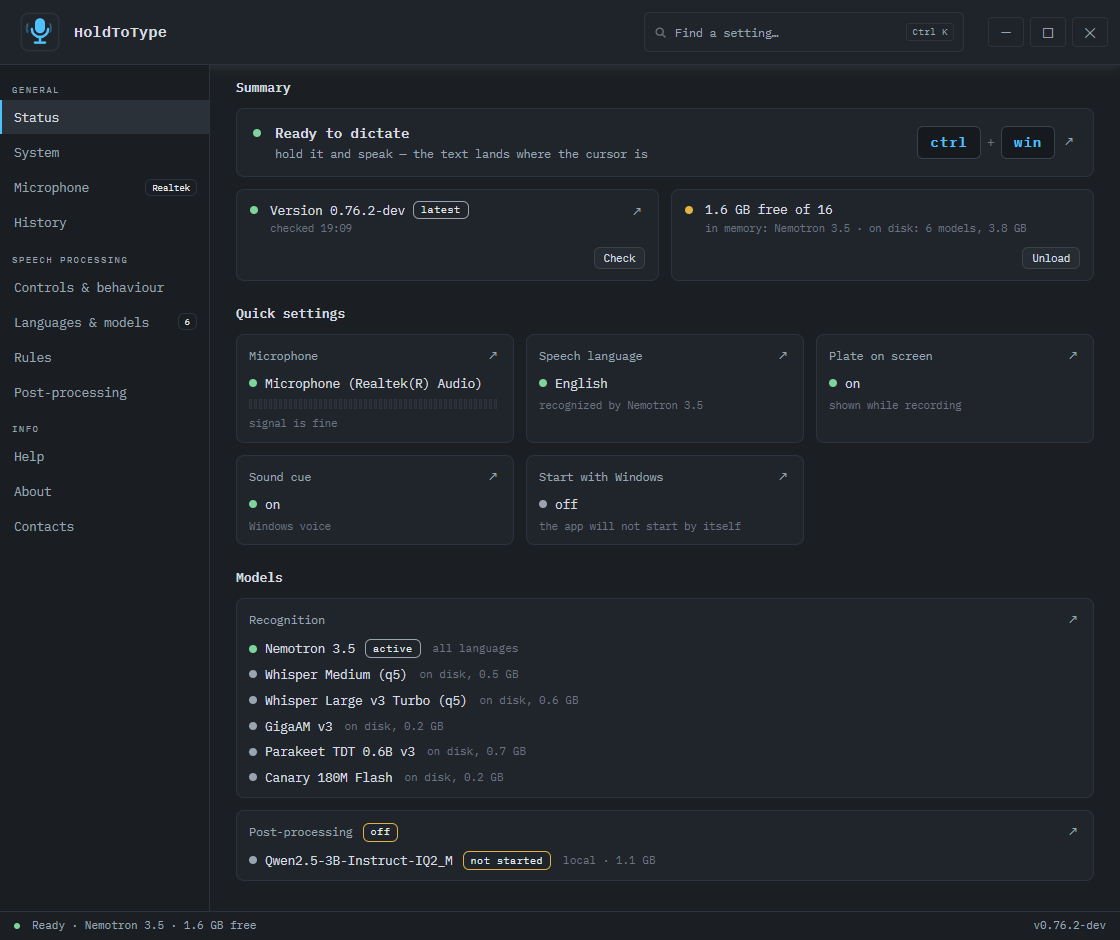Select Status in the sidebar
Image resolution: width=1120 pixels, height=940 pixels.
point(105,117)
